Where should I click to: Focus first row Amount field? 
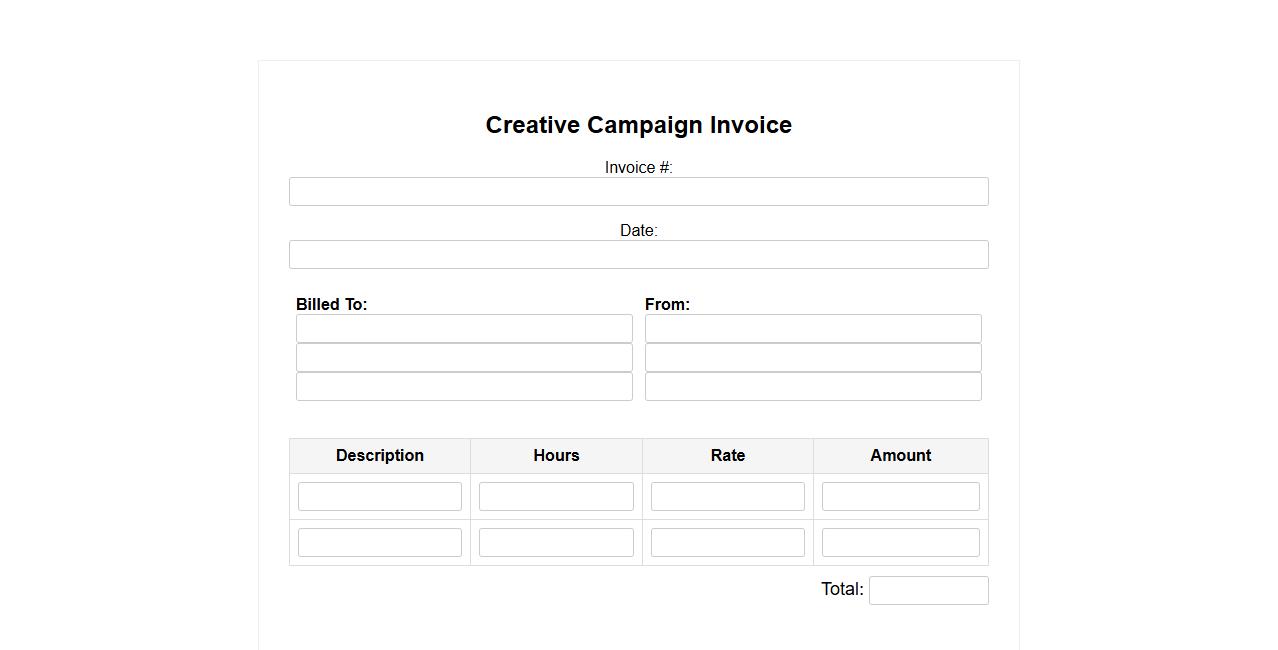click(900, 497)
